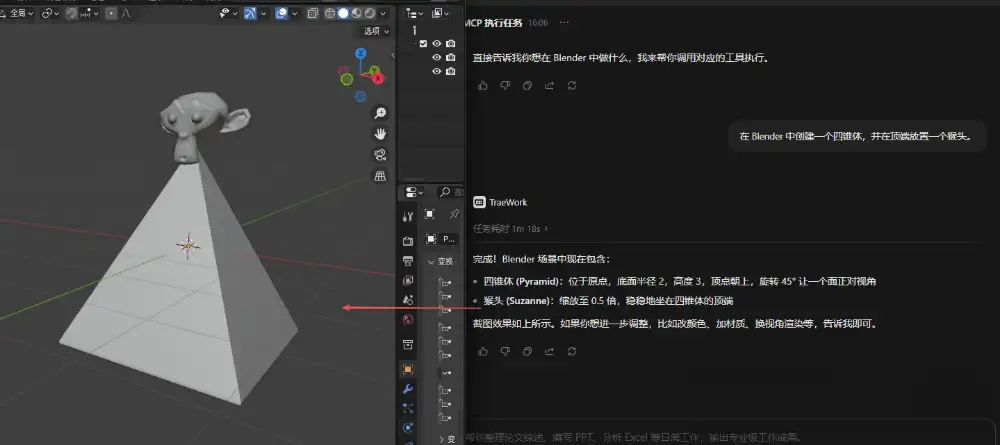Open the Particles properties tab

tap(408, 408)
